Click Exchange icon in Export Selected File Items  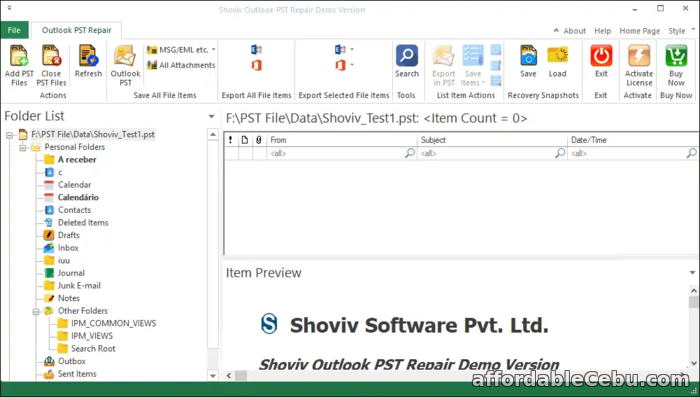pos(340,50)
